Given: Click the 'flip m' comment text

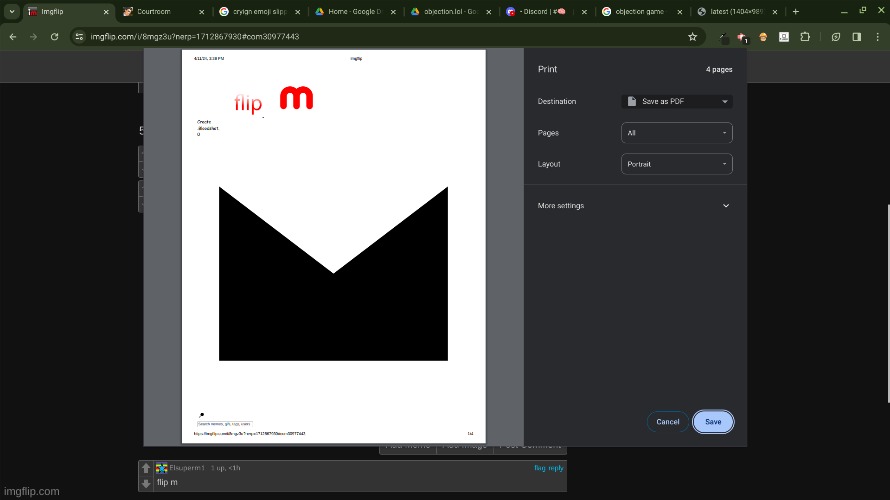Looking at the screenshot, I should tap(167, 482).
